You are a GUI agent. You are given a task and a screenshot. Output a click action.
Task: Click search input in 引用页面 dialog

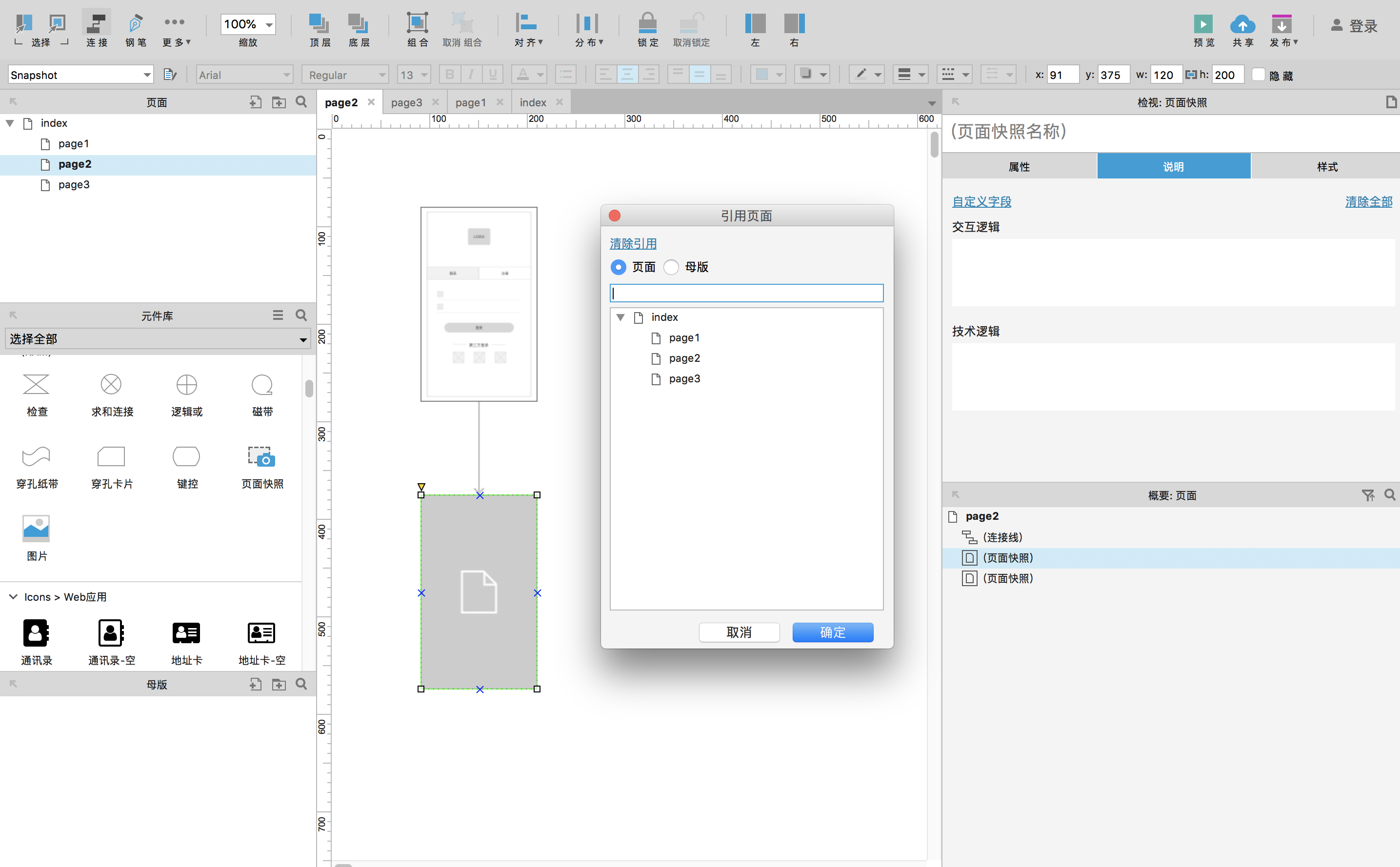(747, 293)
